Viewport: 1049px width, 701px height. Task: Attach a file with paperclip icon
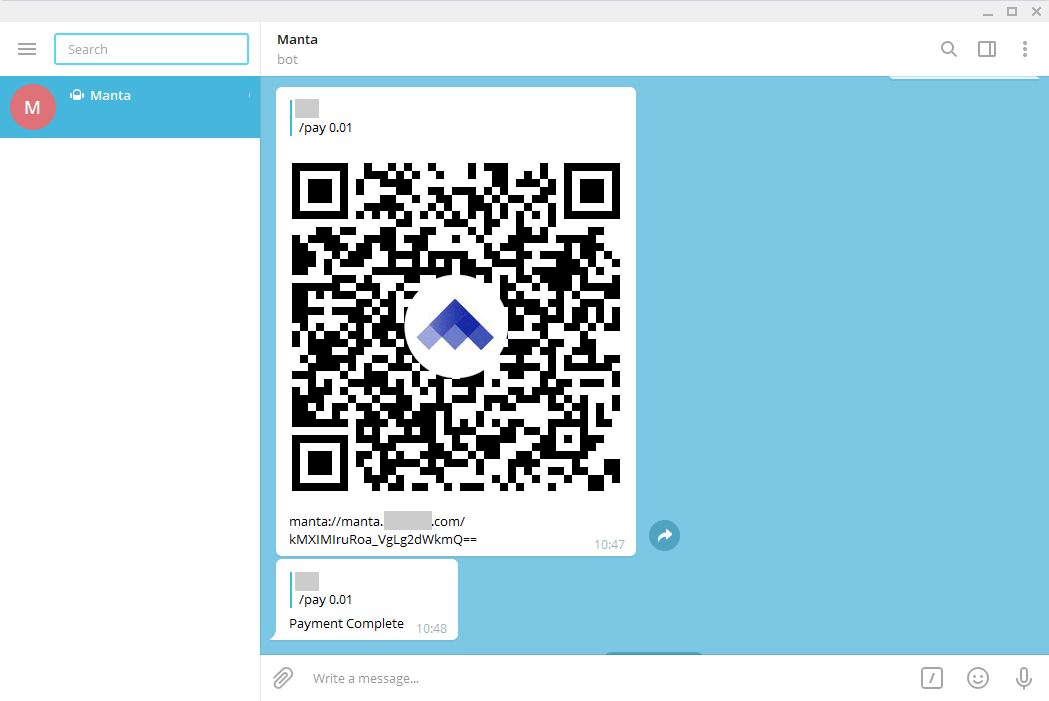point(283,678)
